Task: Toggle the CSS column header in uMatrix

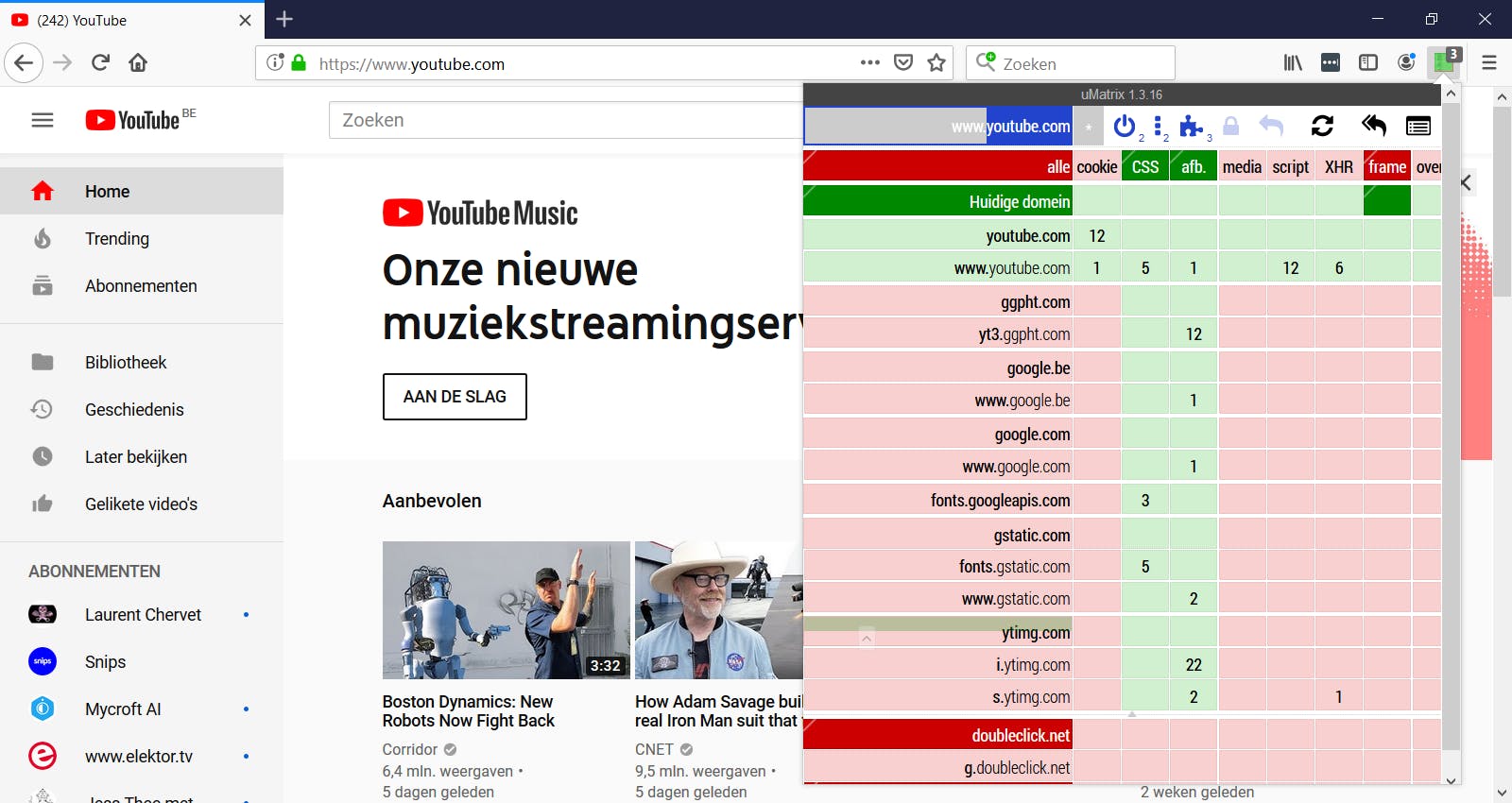Action: (1145, 166)
